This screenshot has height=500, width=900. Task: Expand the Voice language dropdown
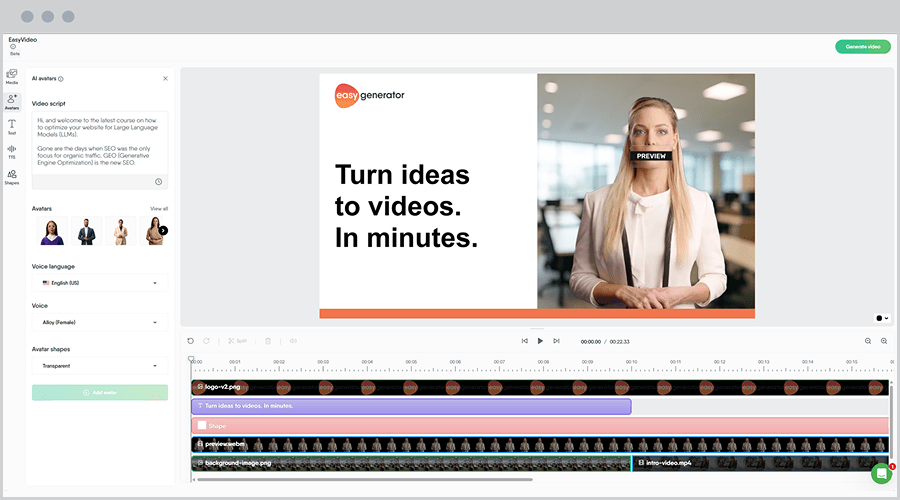point(100,283)
